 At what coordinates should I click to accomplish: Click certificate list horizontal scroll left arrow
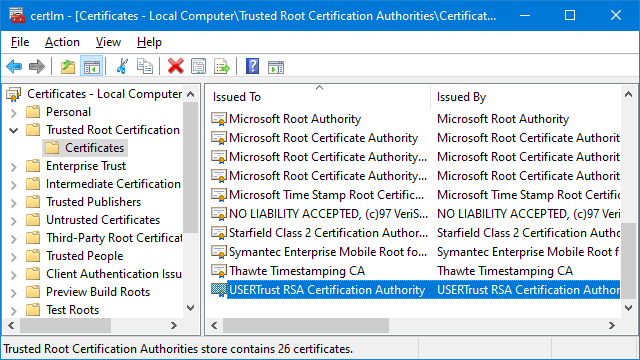tap(214, 326)
